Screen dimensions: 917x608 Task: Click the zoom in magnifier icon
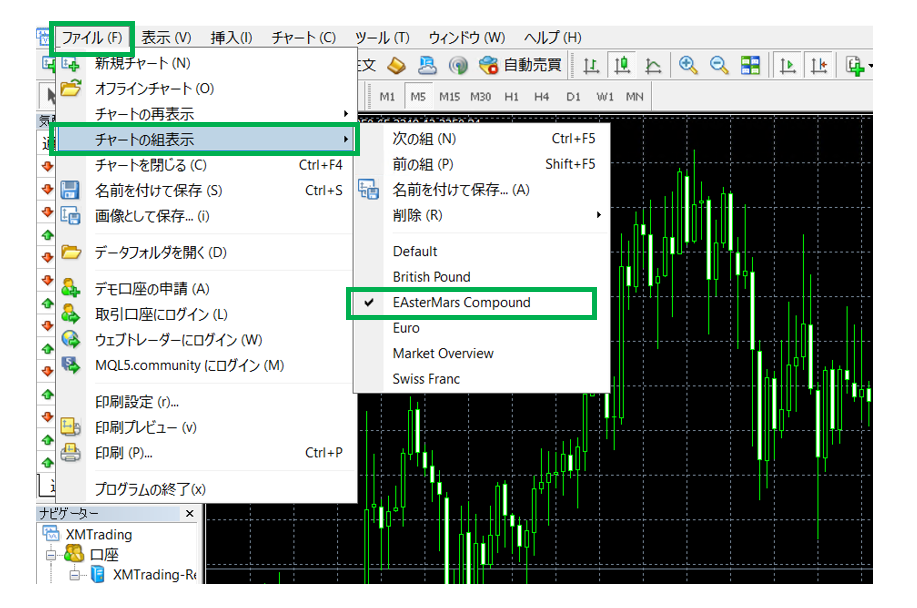(x=688, y=66)
